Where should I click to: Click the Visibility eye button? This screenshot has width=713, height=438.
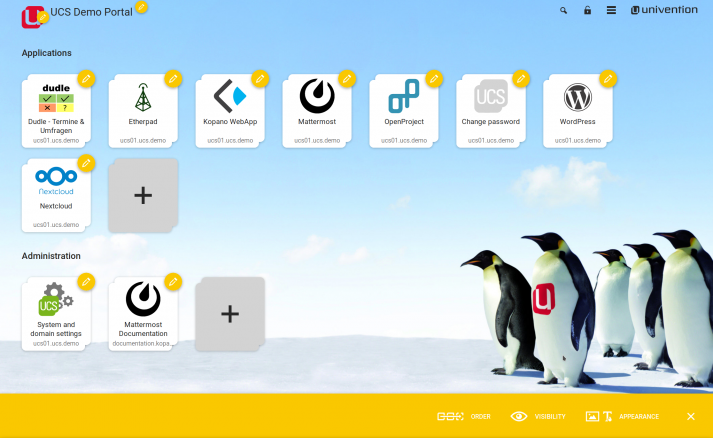click(537, 416)
